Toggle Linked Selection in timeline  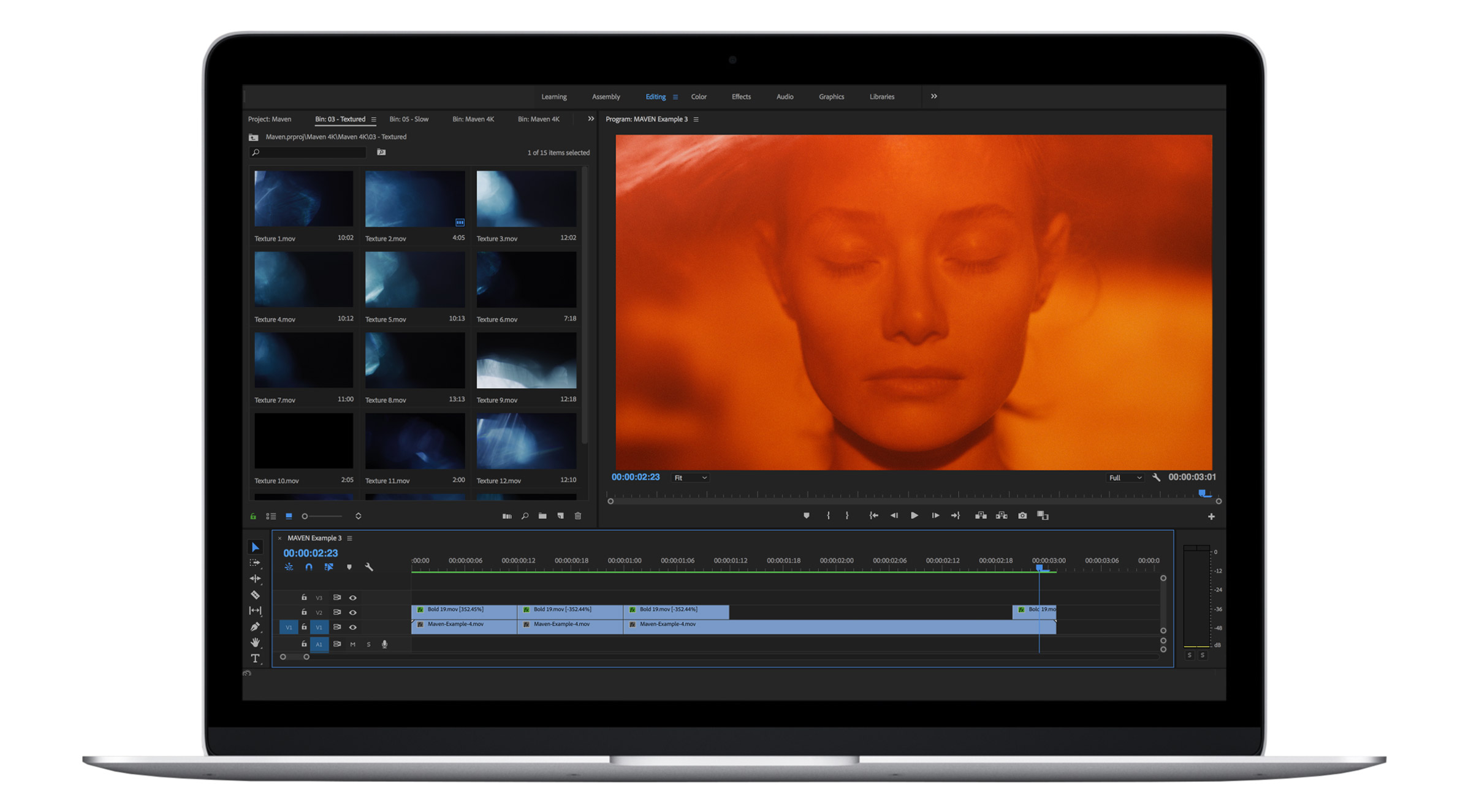(x=329, y=567)
